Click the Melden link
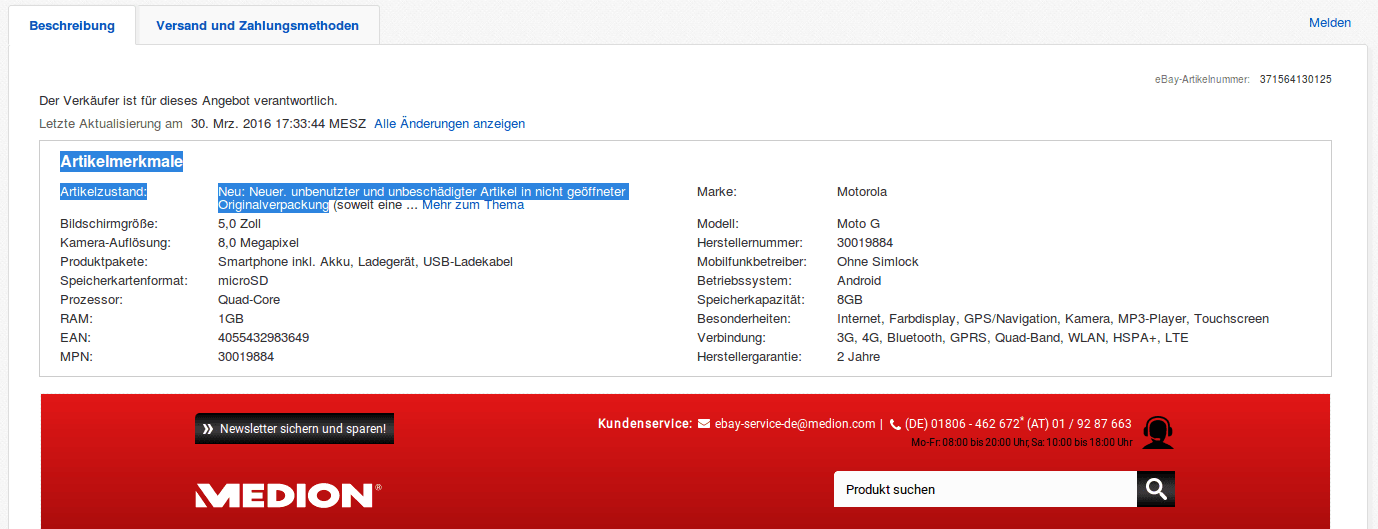1378x529 pixels. (x=1330, y=23)
